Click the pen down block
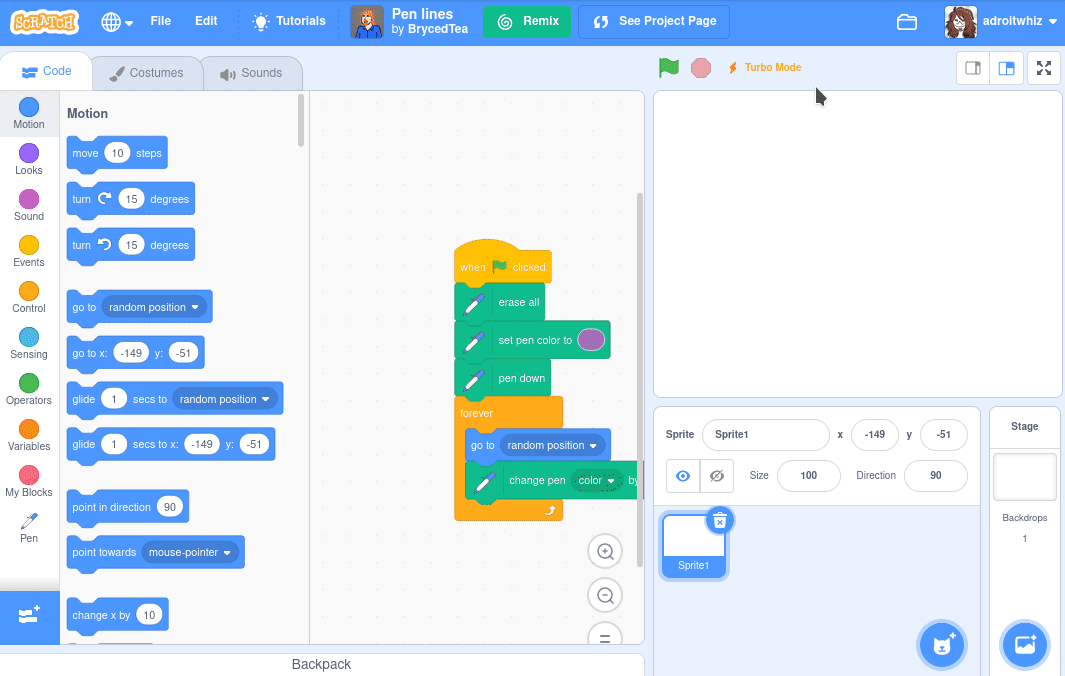Viewport: 1065px width, 676px height. pos(503,378)
